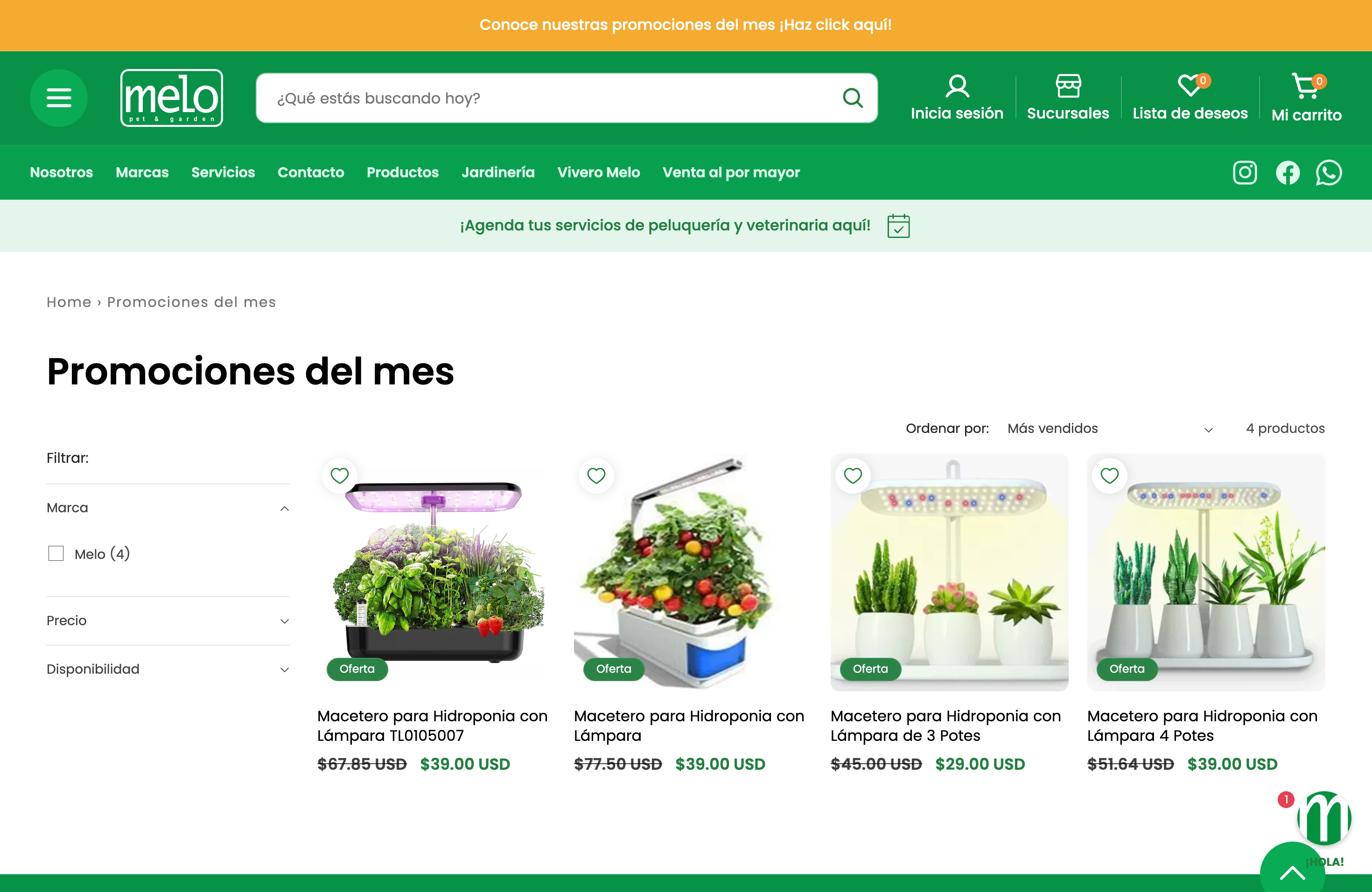Viewport: 1372px width, 892px height.
Task: Favorite the Macetero de 3 Potes product
Action: click(x=853, y=475)
